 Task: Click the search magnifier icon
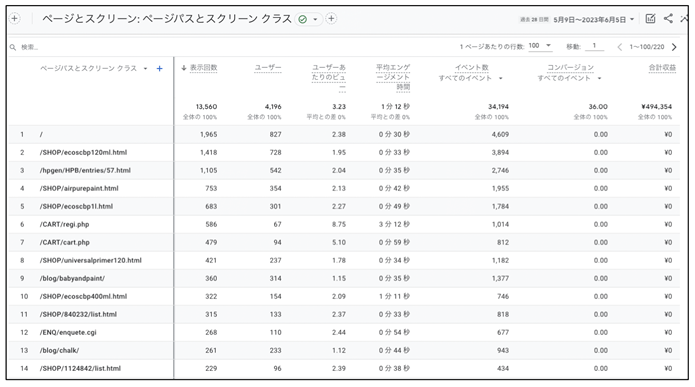13,47
